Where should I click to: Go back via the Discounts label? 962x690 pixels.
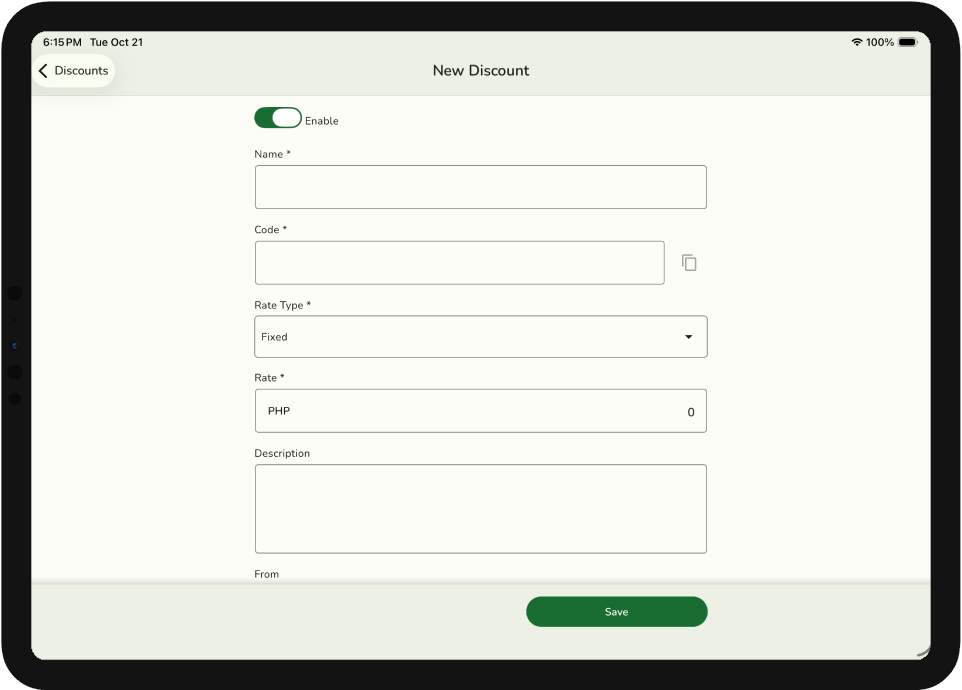pos(81,71)
